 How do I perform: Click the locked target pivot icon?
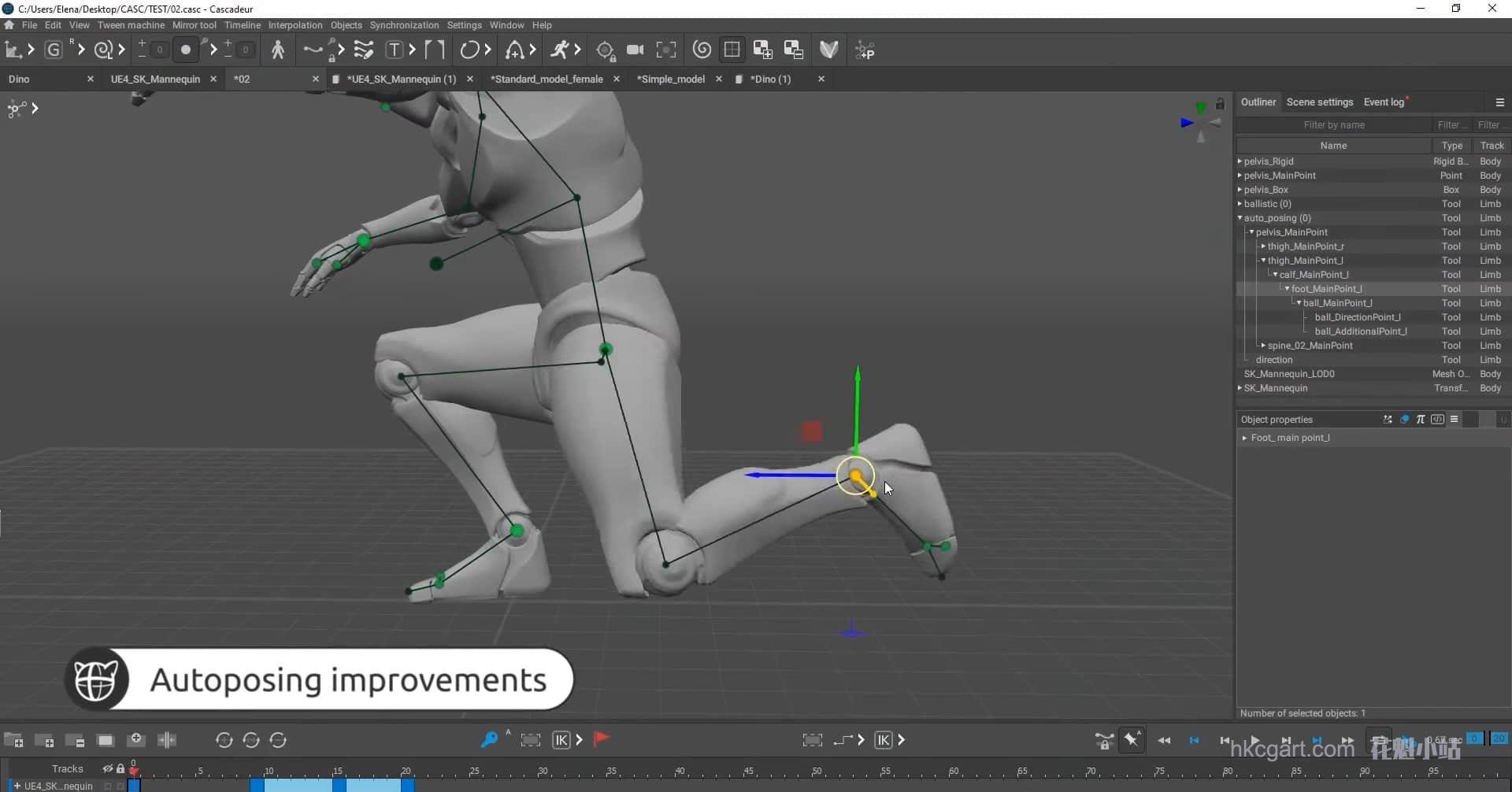point(605,50)
